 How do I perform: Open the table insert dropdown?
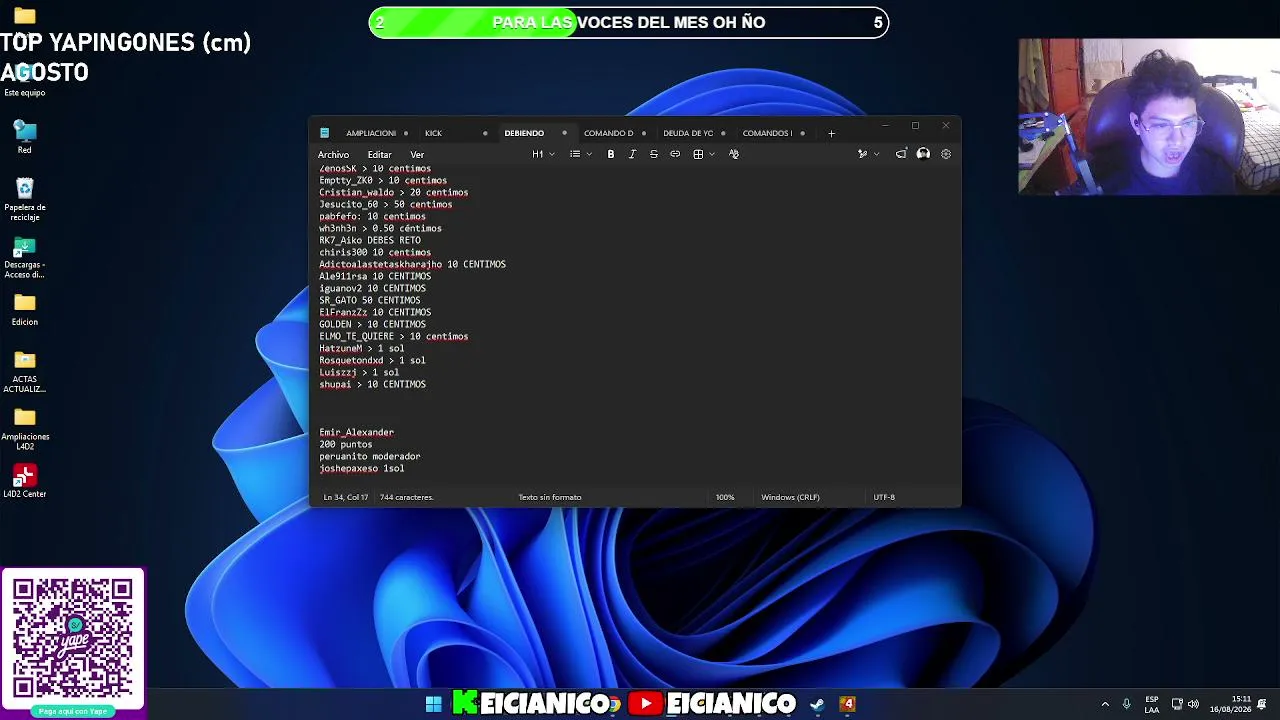point(702,154)
